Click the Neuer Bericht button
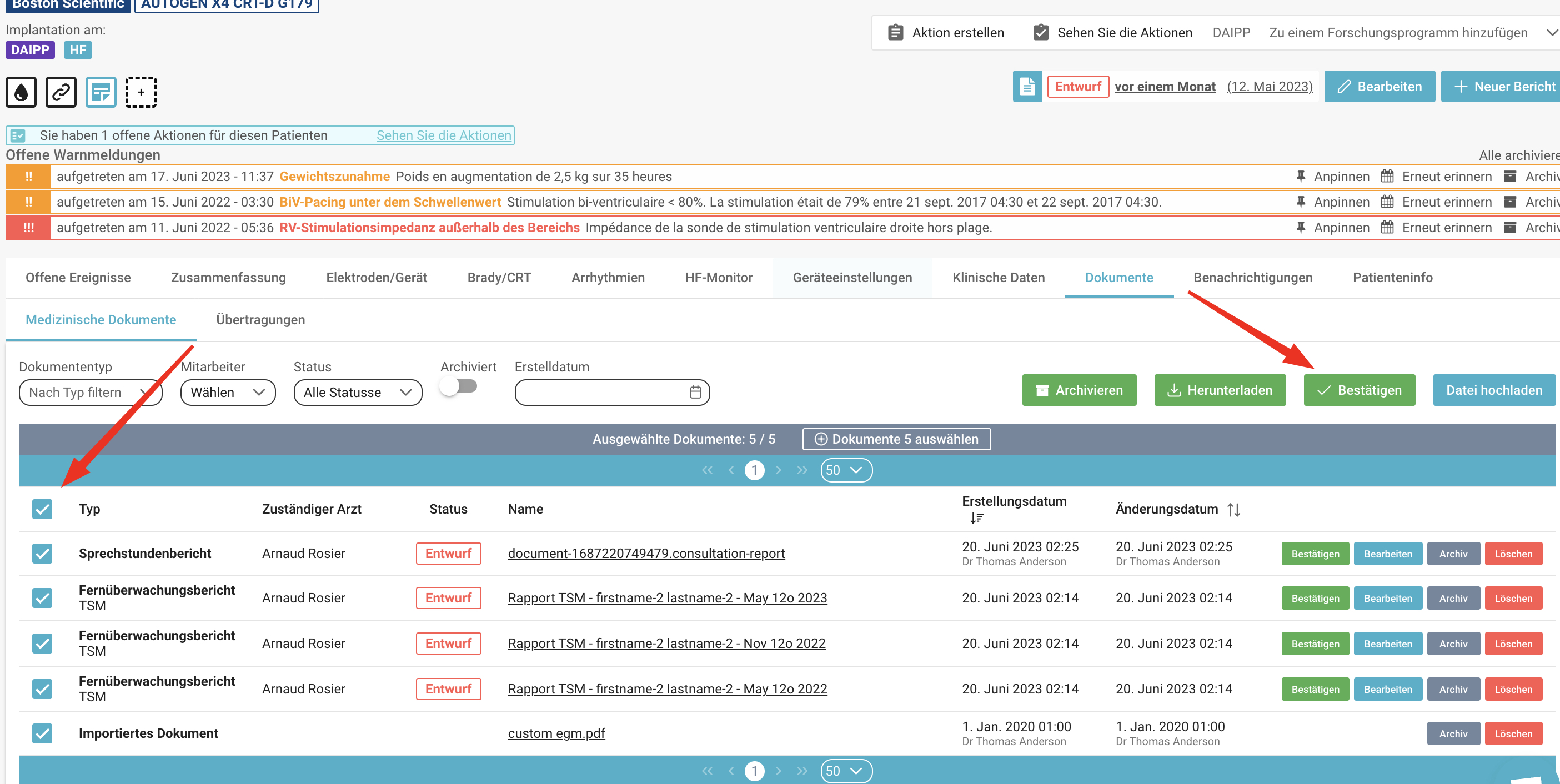Viewport: 1560px width, 784px height. pos(1501,87)
